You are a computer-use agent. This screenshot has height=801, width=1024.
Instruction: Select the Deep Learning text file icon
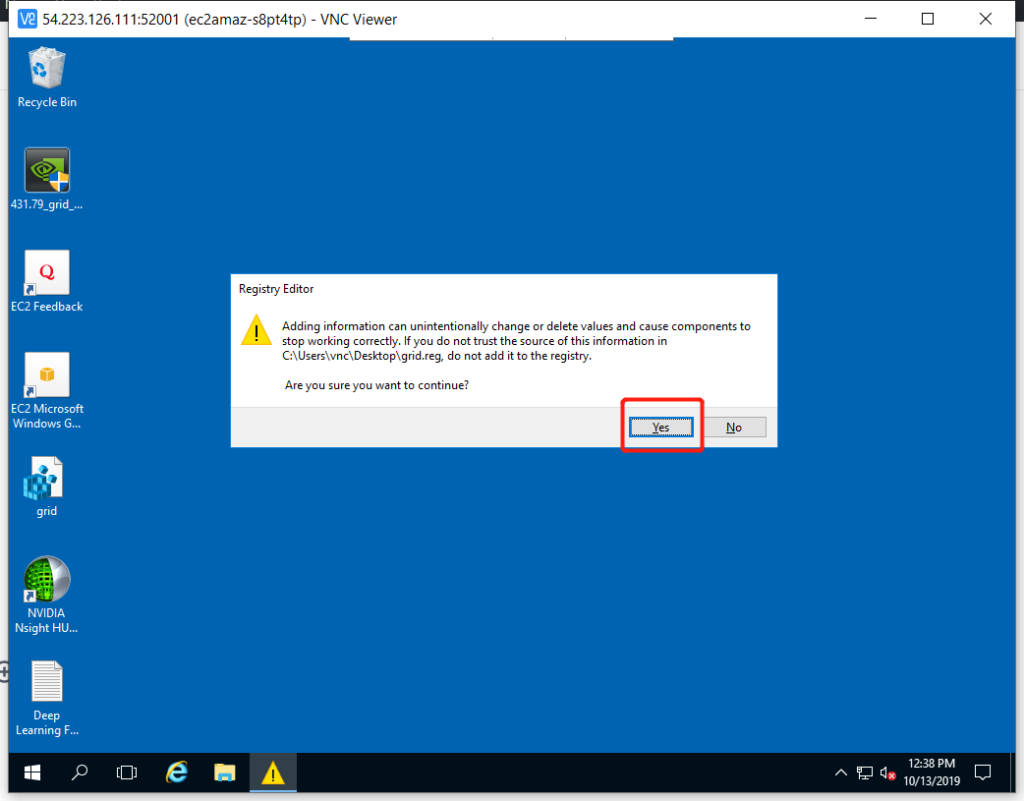[47, 683]
